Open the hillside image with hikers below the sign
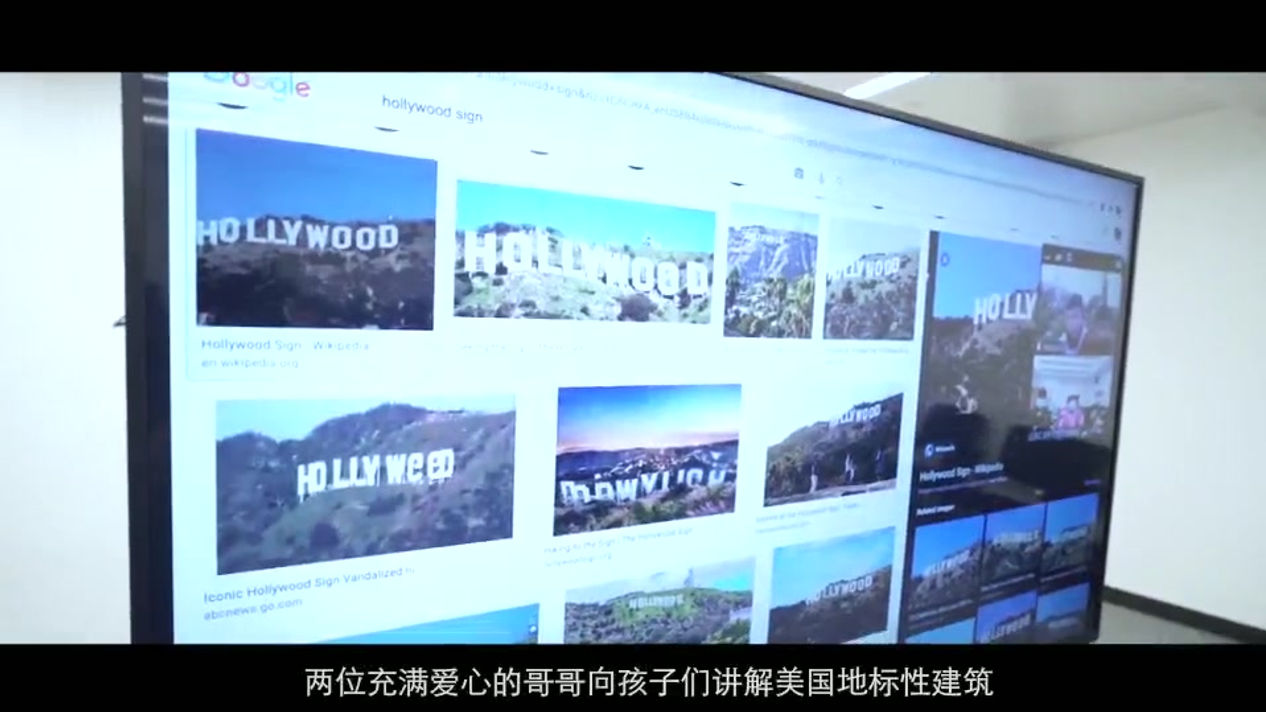The height and width of the screenshot is (712, 1266). pos(833,450)
